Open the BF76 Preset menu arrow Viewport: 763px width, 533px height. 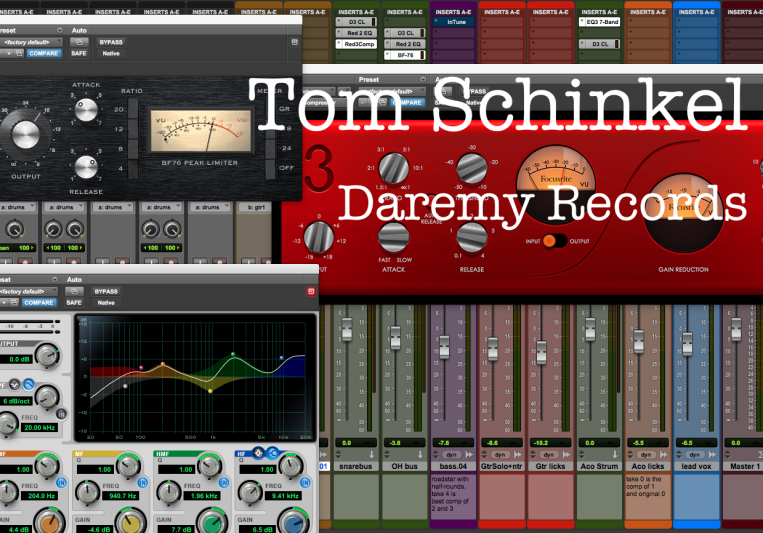[x=59, y=30]
